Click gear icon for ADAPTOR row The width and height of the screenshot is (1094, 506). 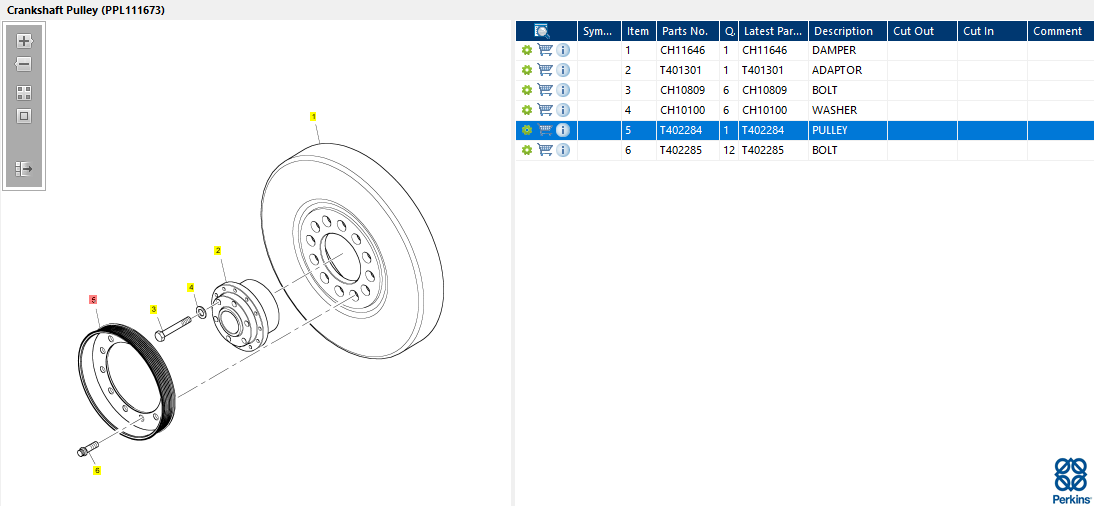(527, 70)
